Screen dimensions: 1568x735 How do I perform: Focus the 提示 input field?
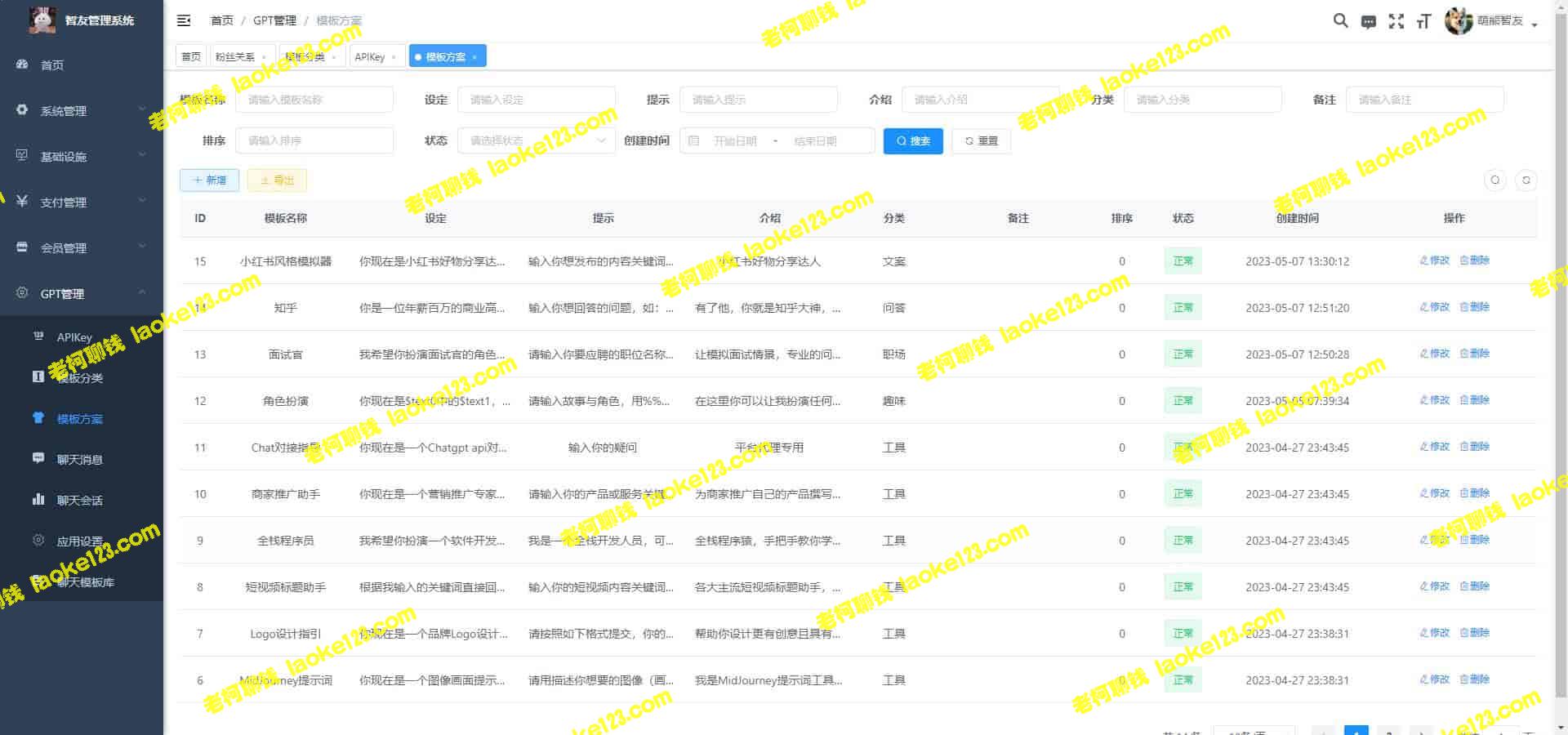coord(759,100)
